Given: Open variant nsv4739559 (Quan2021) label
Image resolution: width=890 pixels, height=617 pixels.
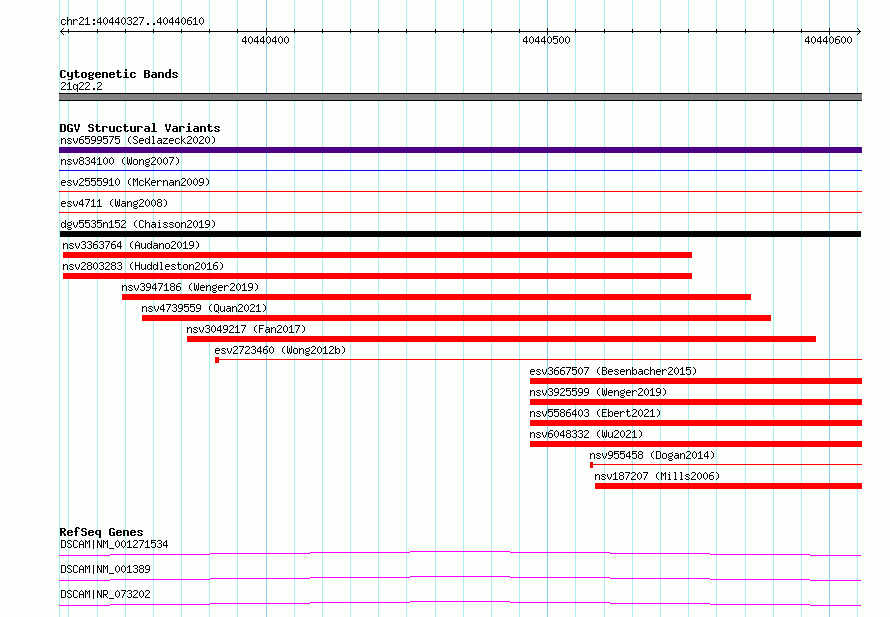Looking at the screenshot, I should [204, 308].
